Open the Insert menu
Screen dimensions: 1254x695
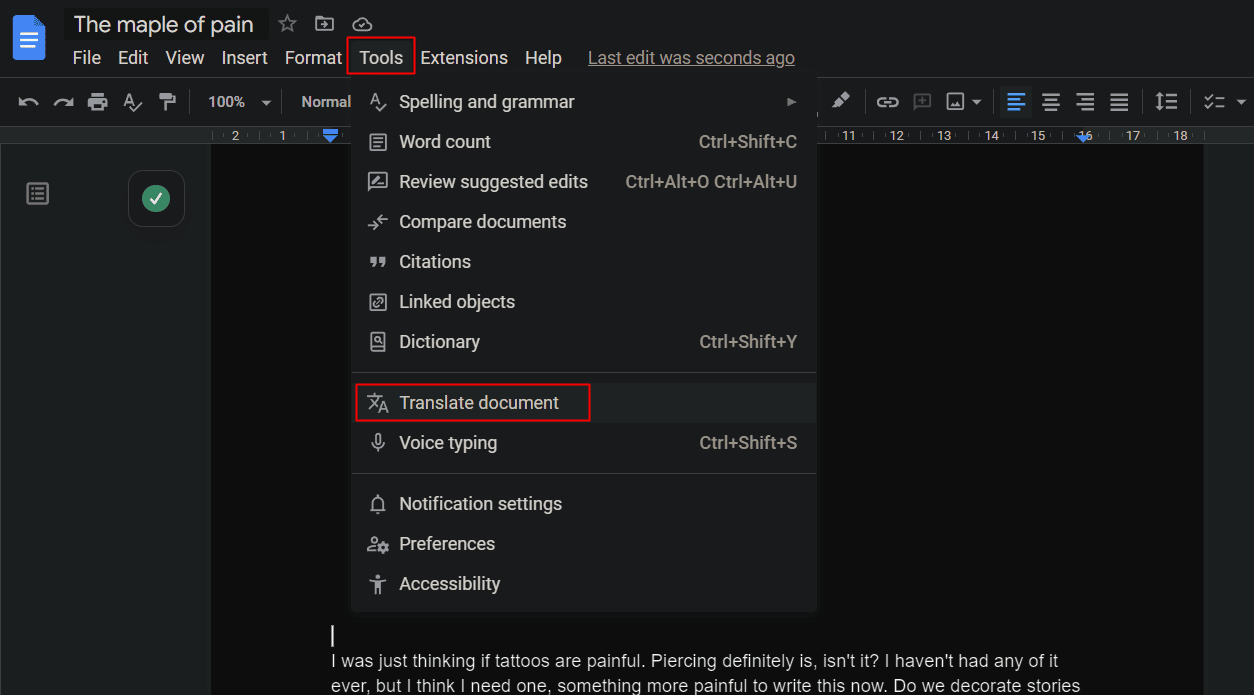(245, 58)
